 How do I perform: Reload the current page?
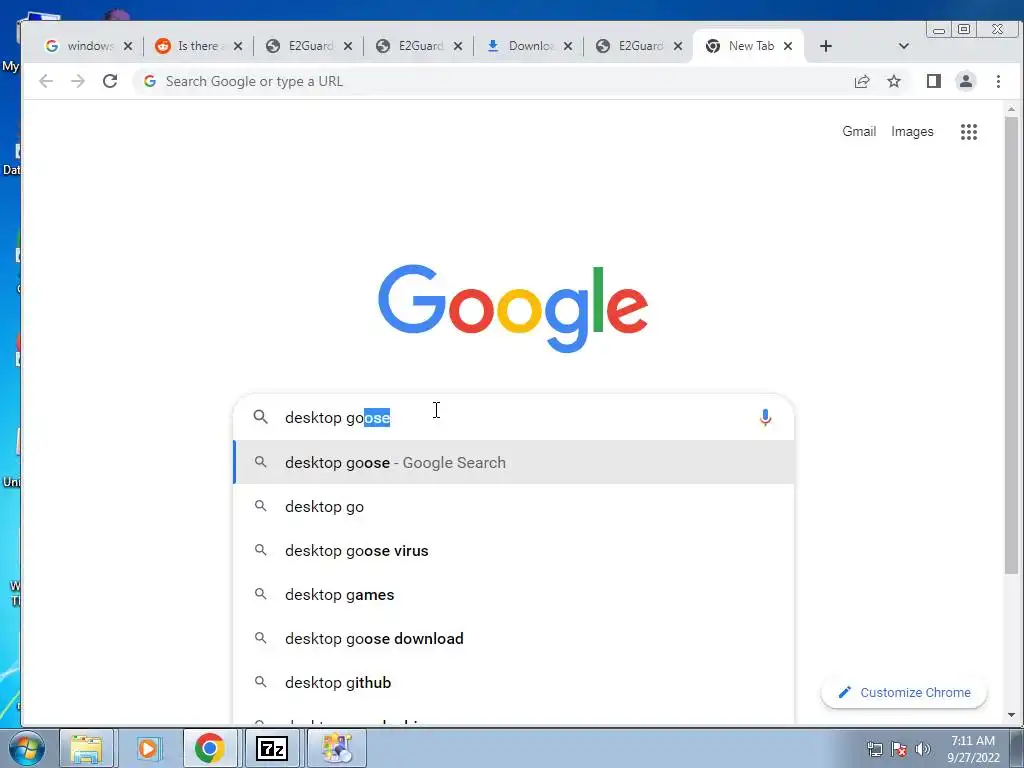pos(110,81)
